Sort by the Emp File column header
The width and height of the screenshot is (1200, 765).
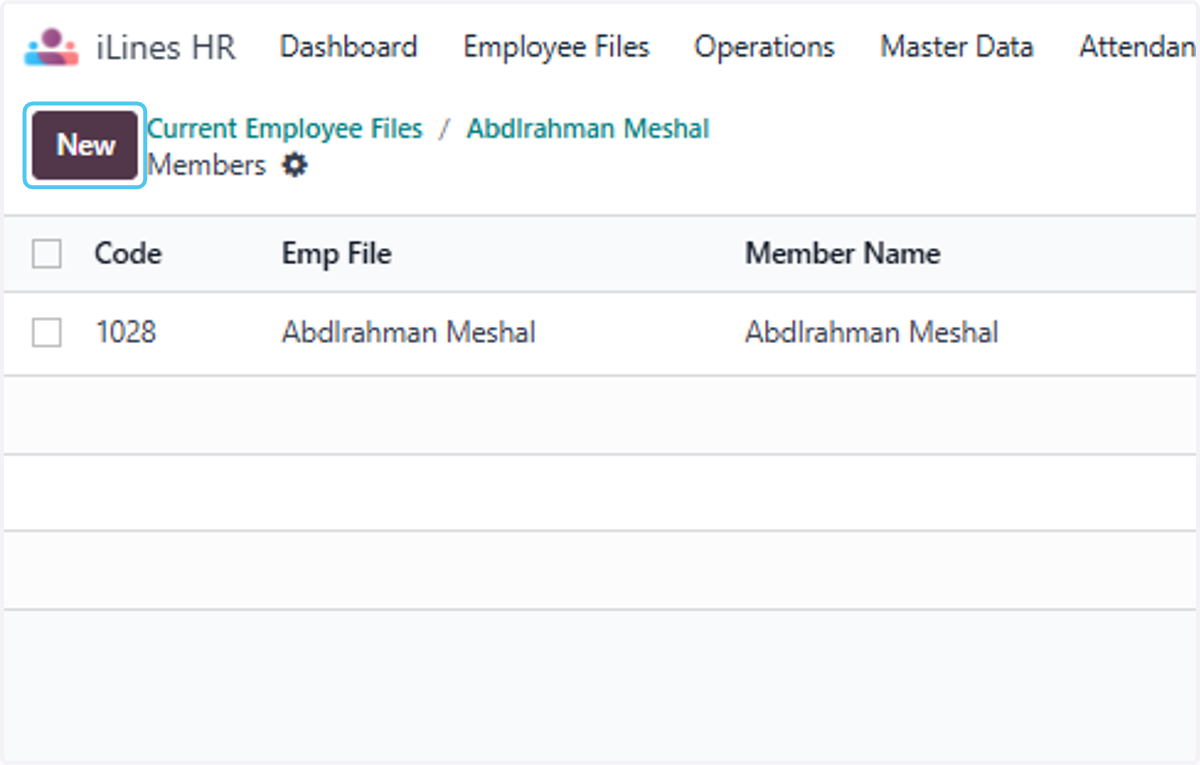pyautogui.click(x=337, y=254)
